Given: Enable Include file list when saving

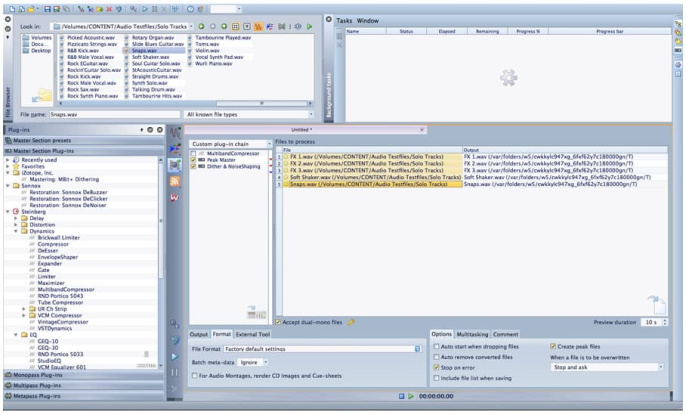Looking at the screenshot, I should click(436, 378).
